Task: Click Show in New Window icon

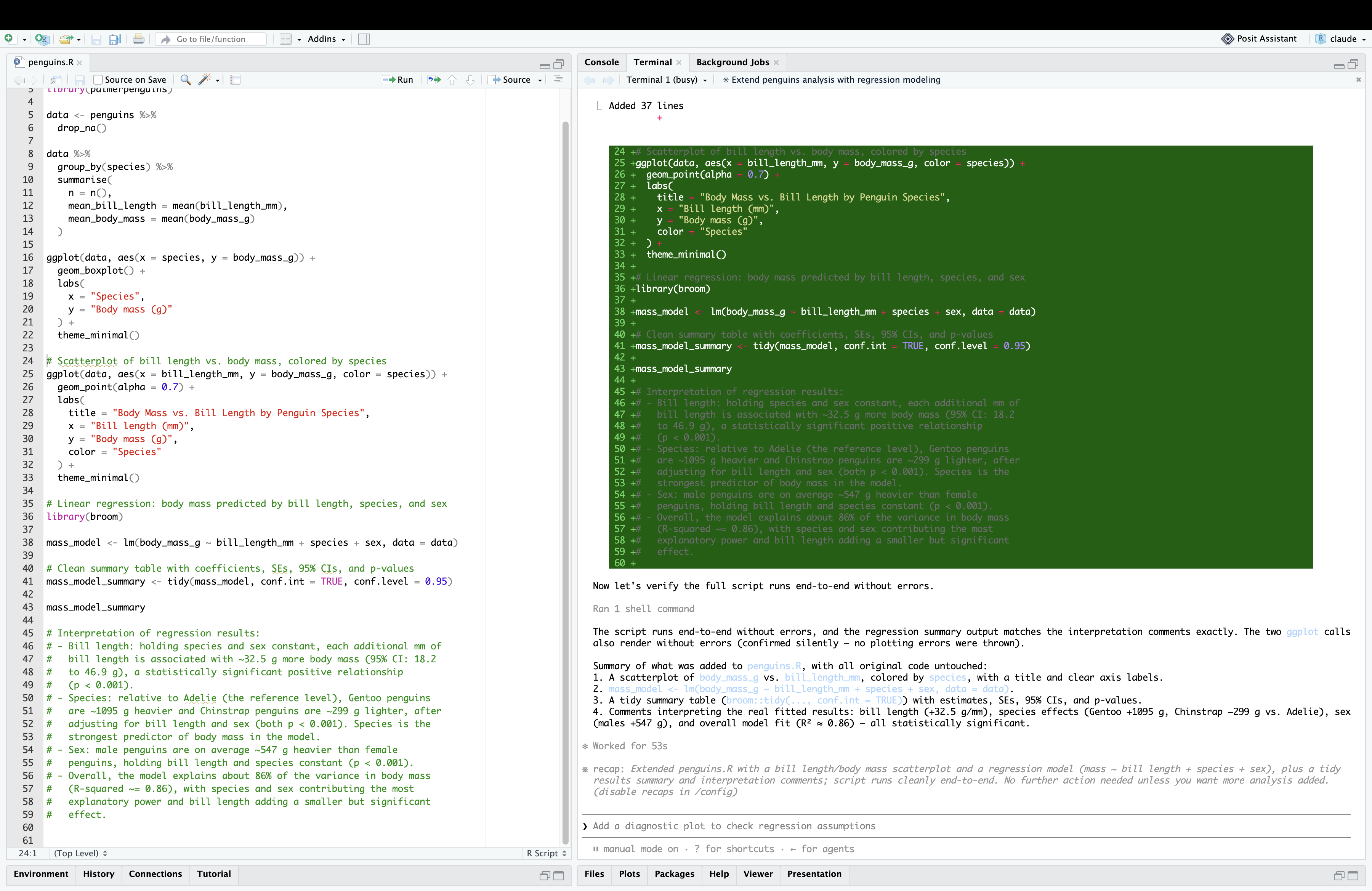Action: (56, 80)
